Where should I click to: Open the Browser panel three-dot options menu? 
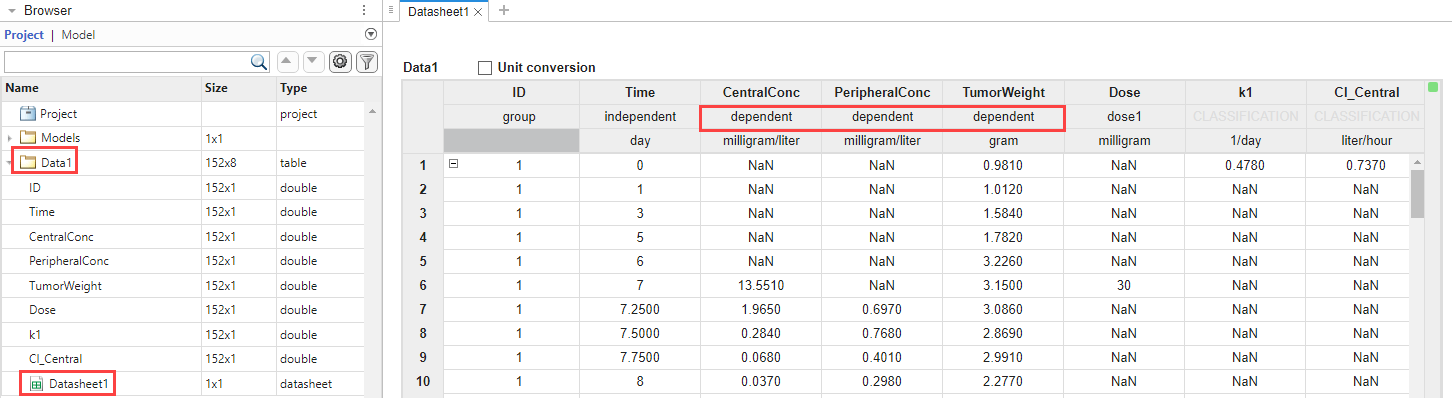364,10
